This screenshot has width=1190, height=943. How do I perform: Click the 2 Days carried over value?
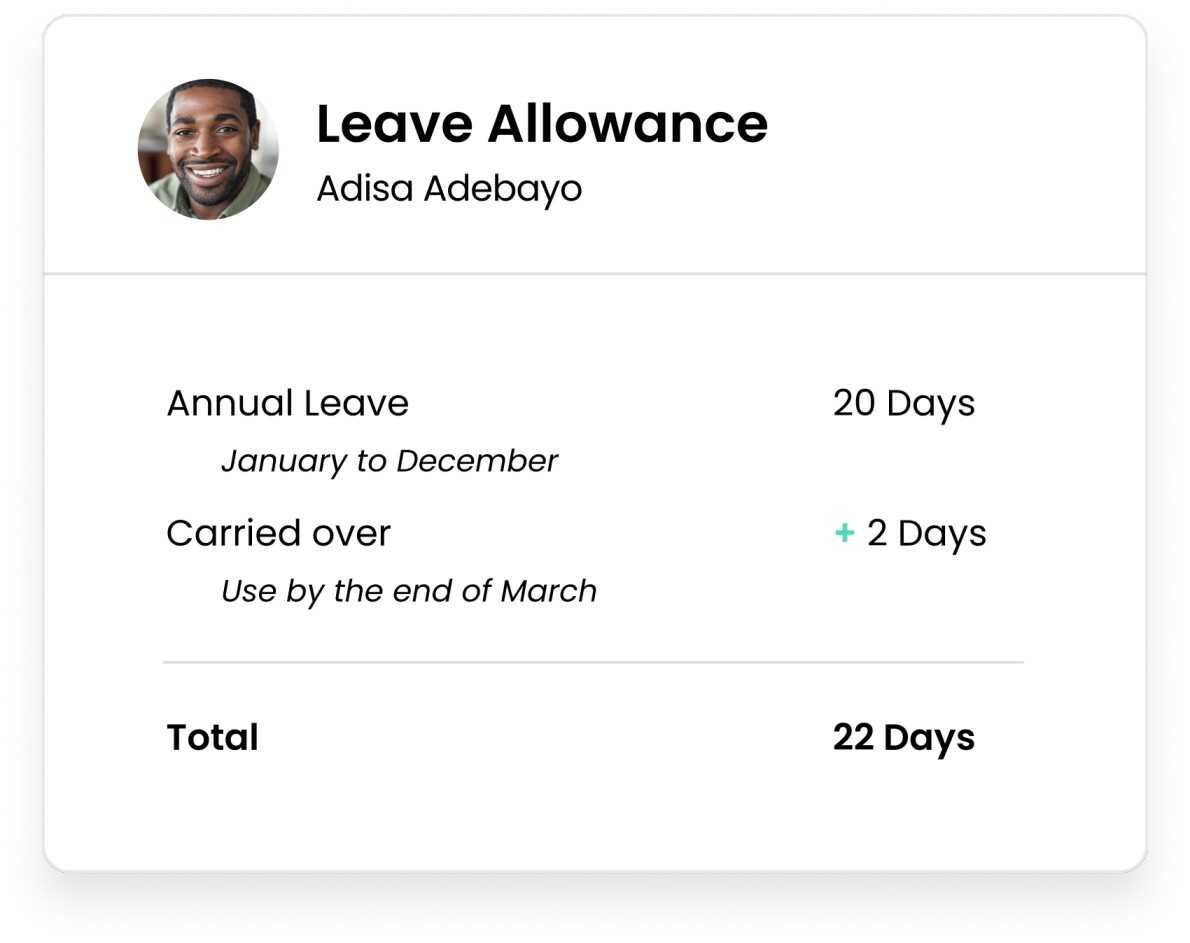(926, 533)
